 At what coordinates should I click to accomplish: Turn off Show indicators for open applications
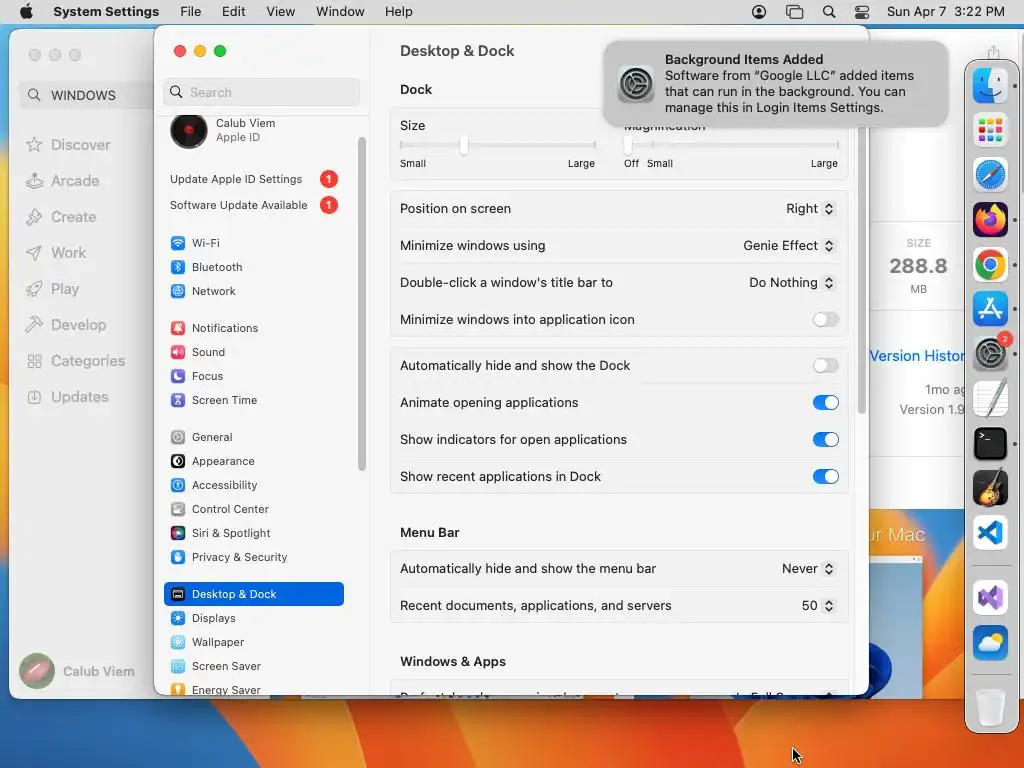(825, 440)
